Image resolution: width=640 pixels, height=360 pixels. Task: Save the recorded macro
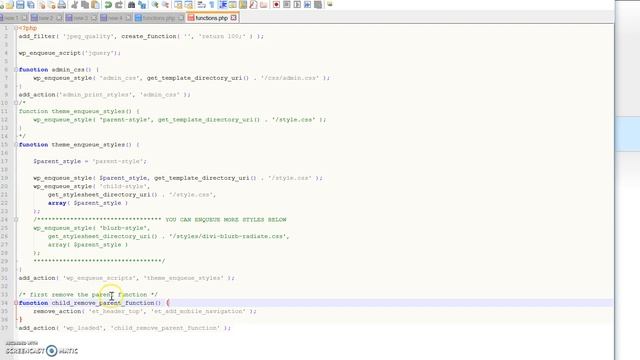tap(318, 5)
